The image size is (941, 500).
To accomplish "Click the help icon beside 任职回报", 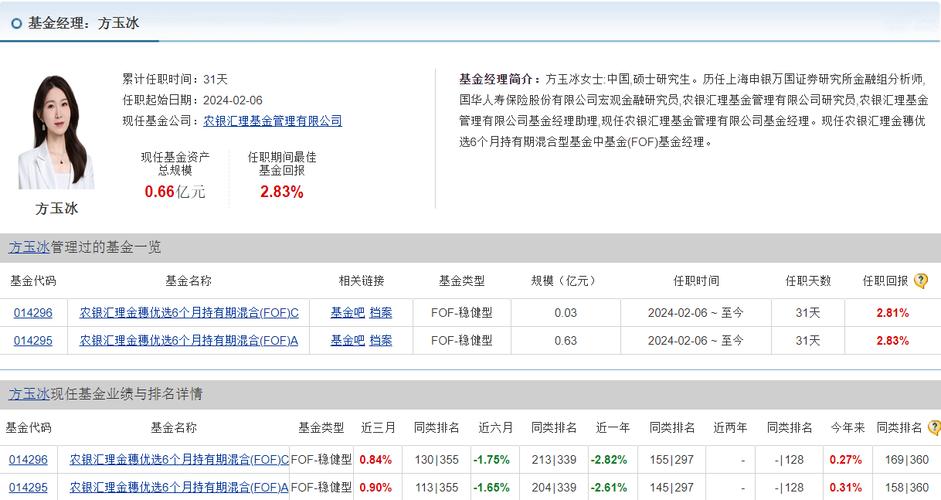I will 921,280.
